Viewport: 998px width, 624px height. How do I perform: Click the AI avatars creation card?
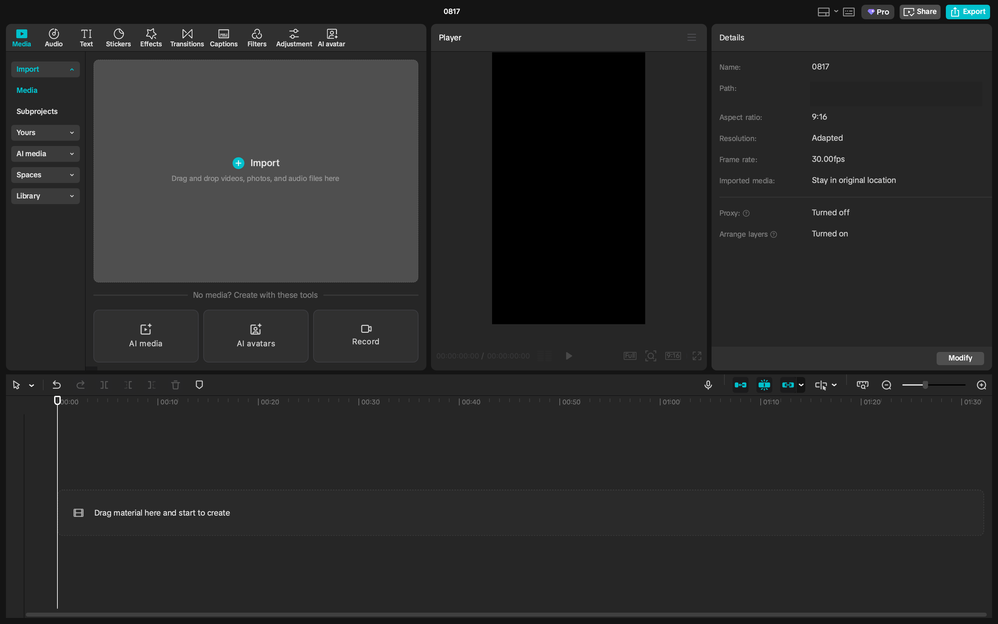pyautogui.click(x=256, y=336)
